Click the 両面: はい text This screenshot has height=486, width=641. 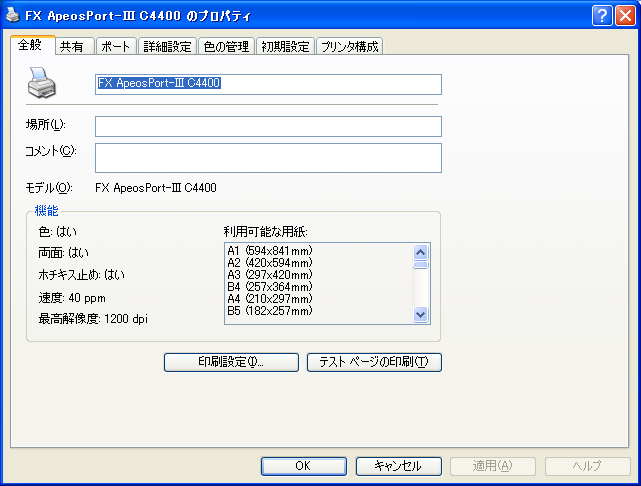click(x=63, y=253)
